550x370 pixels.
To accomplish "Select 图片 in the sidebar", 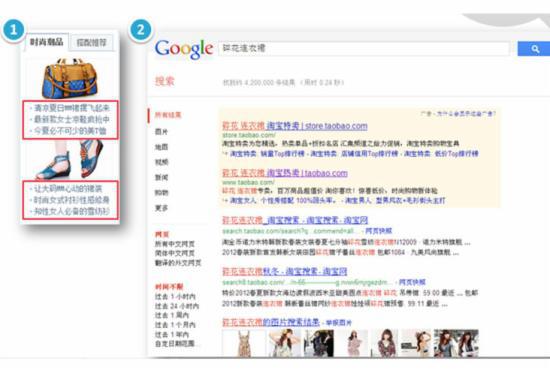I will pos(161,132).
